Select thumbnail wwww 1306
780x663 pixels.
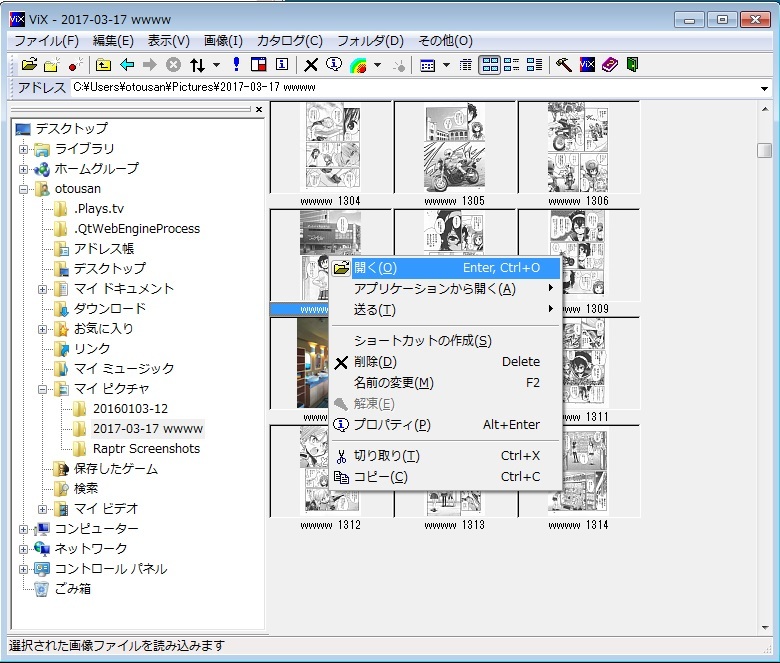click(x=578, y=154)
